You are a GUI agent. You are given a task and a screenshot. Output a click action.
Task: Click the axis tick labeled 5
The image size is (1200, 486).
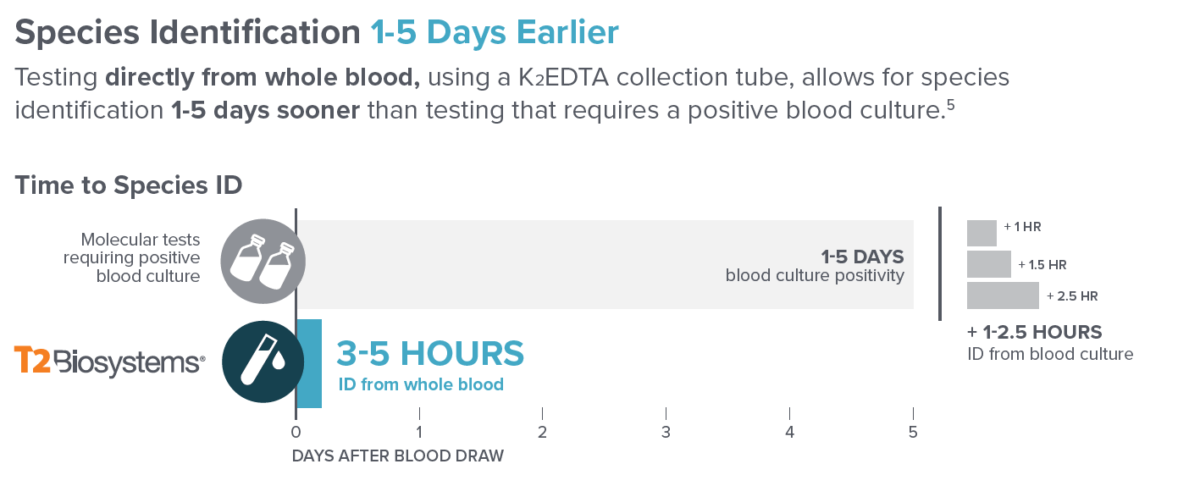(x=913, y=431)
